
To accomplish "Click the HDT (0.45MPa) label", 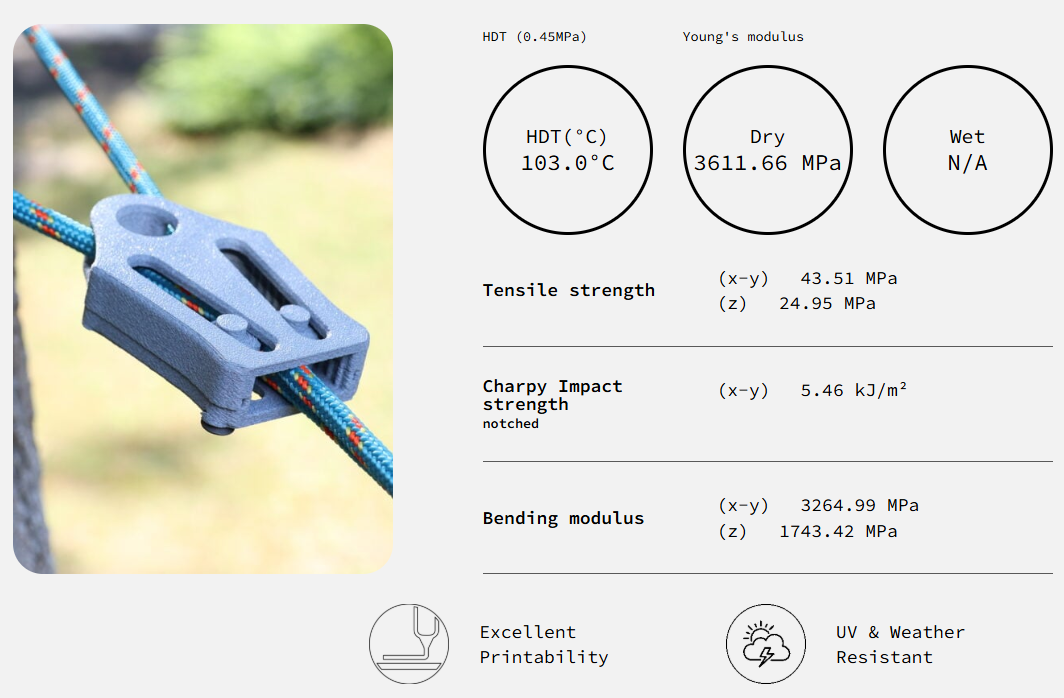I will tap(534, 37).
